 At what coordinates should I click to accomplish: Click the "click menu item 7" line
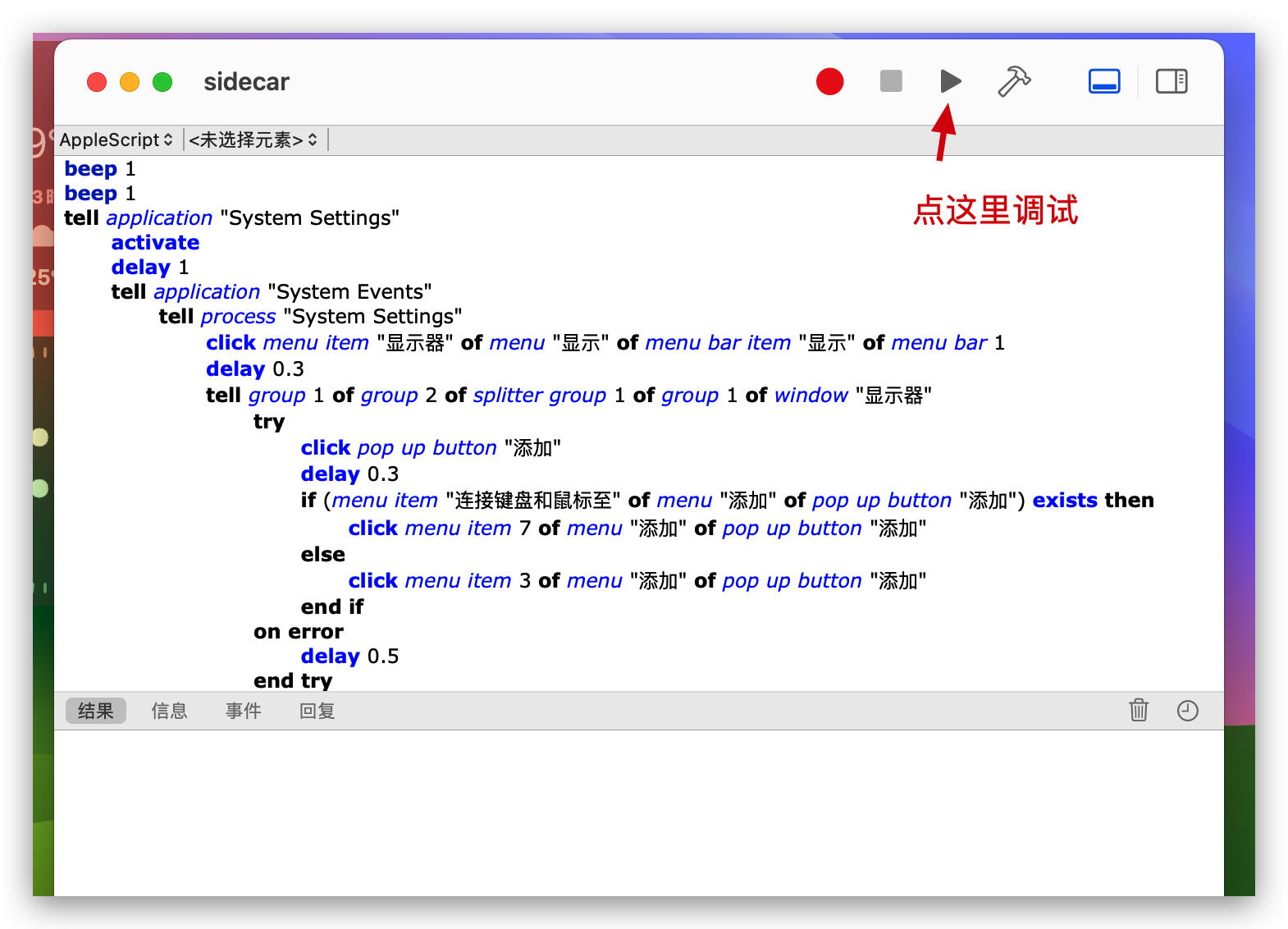637,529
